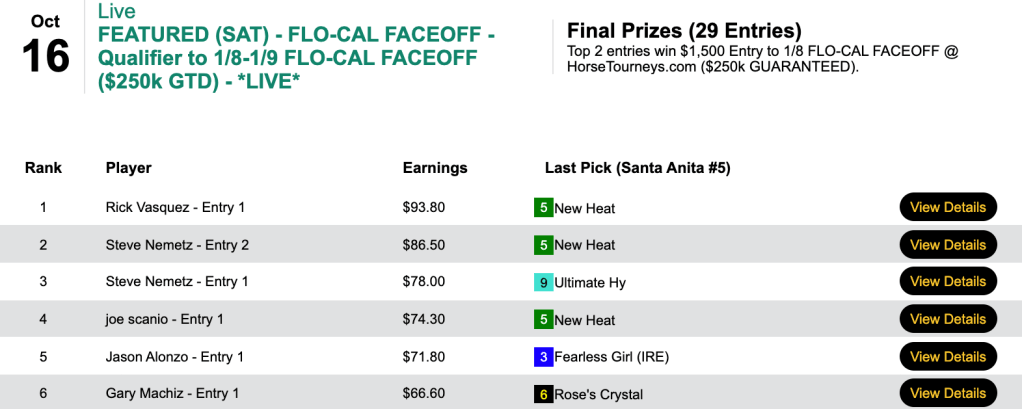The height and width of the screenshot is (409, 1022).
Task: Click the Earnings column header
Action: [434, 168]
